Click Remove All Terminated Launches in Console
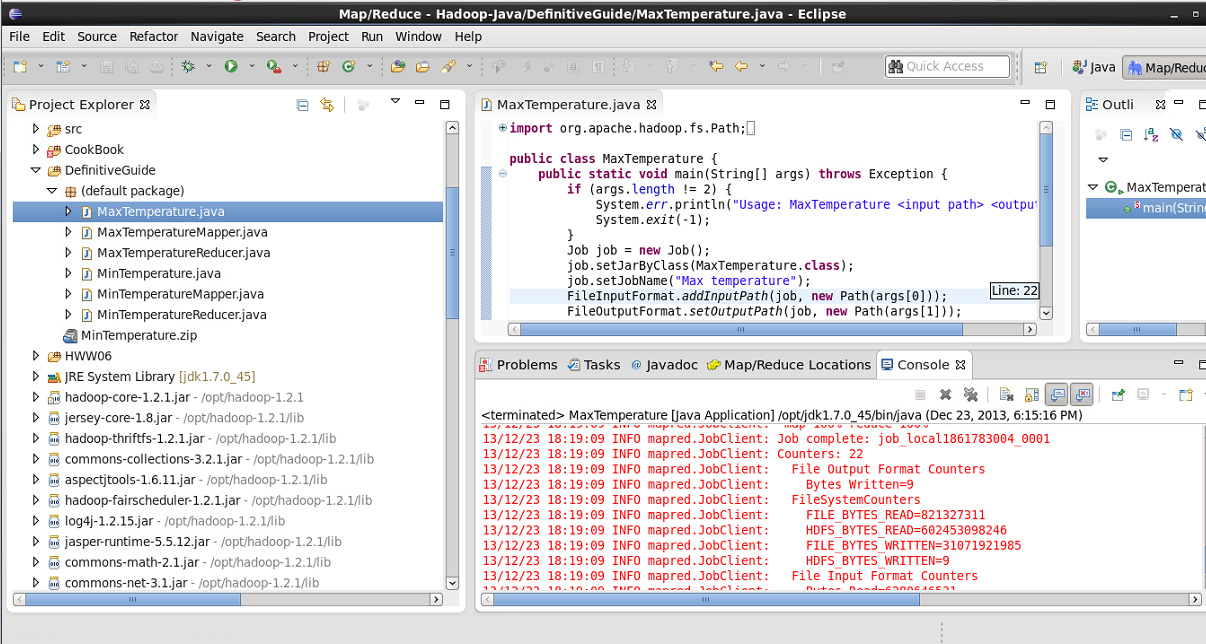The height and width of the screenshot is (644, 1206). (x=969, y=395)
